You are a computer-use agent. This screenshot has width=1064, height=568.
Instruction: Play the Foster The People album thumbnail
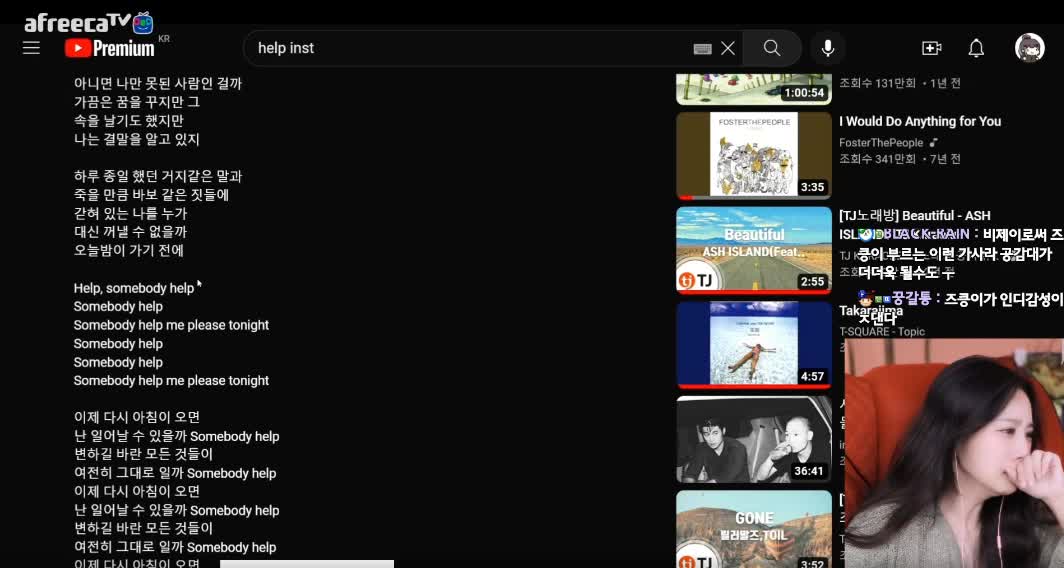753,155
